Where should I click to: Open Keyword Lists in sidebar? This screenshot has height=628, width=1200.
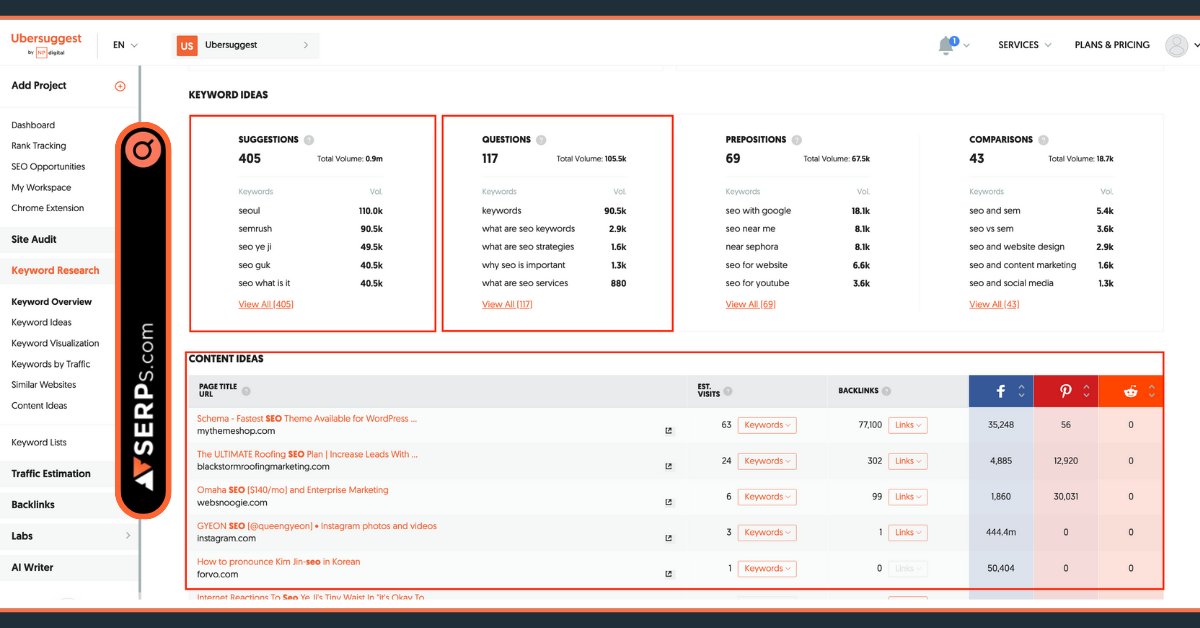39,443
